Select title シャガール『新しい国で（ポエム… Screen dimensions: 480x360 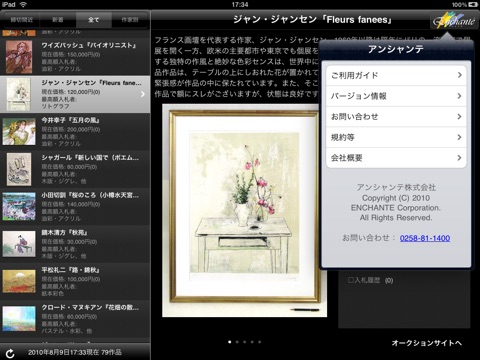pos(90,158)
